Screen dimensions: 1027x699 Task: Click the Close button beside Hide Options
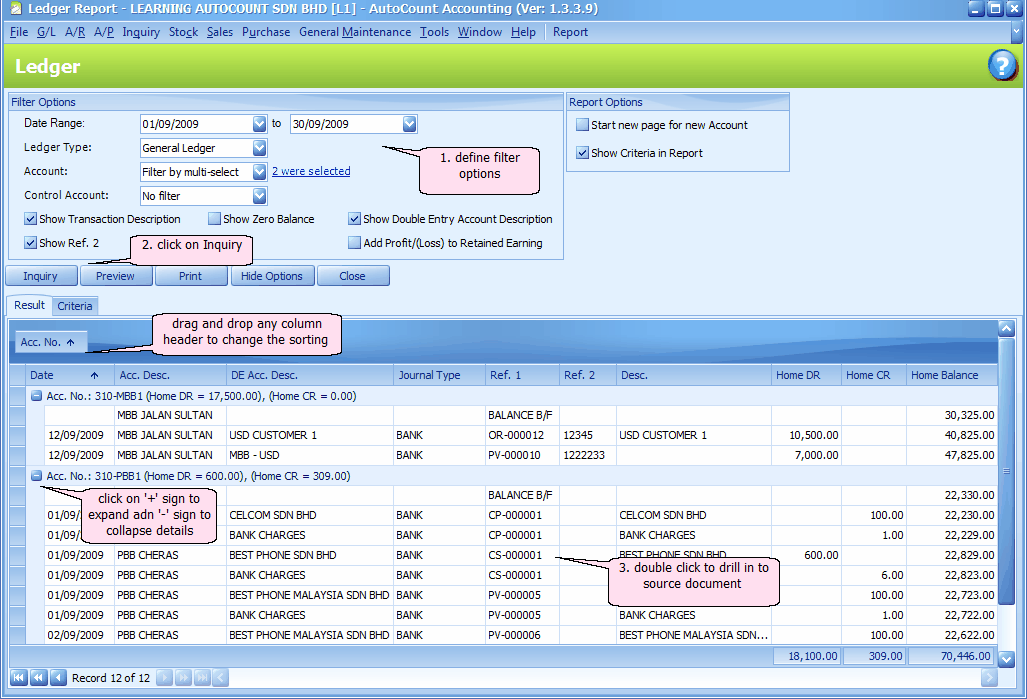353,276
